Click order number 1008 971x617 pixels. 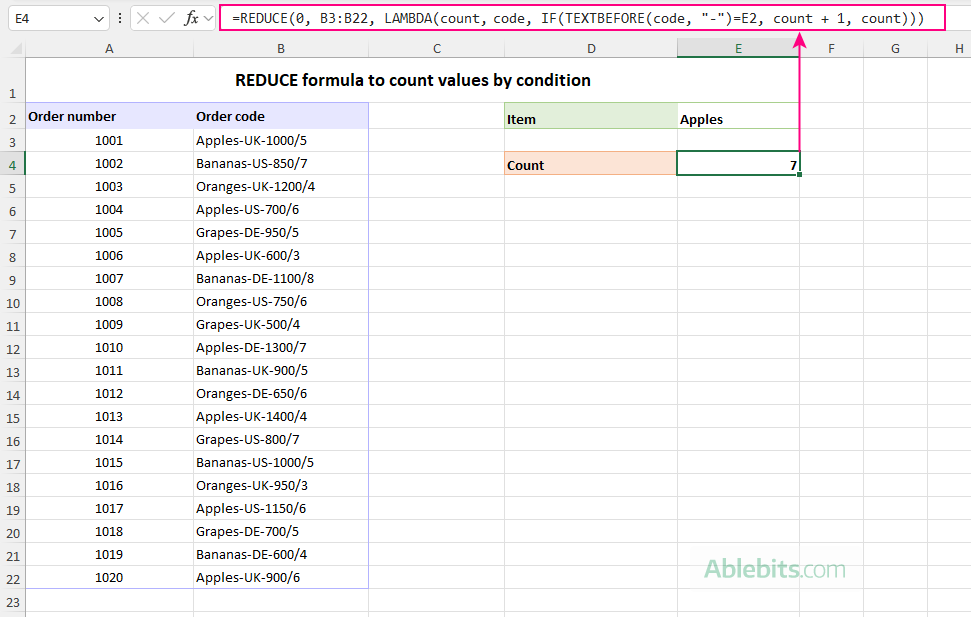point(109,302)
